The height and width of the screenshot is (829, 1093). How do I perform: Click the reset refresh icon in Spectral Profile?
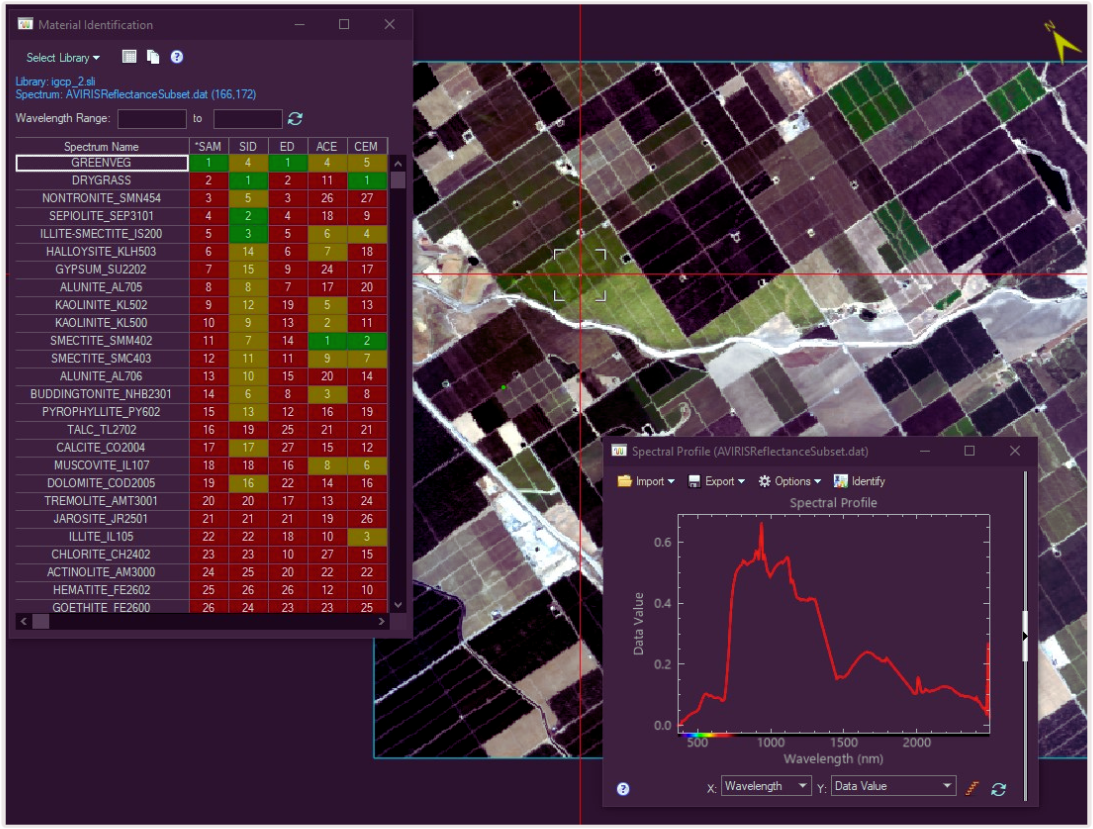tap(998, 788)
